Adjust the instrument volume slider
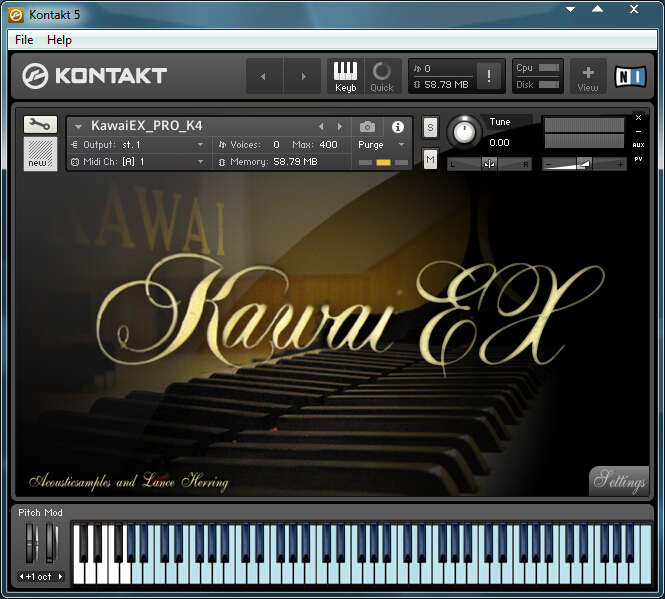 tap(584, 164)
